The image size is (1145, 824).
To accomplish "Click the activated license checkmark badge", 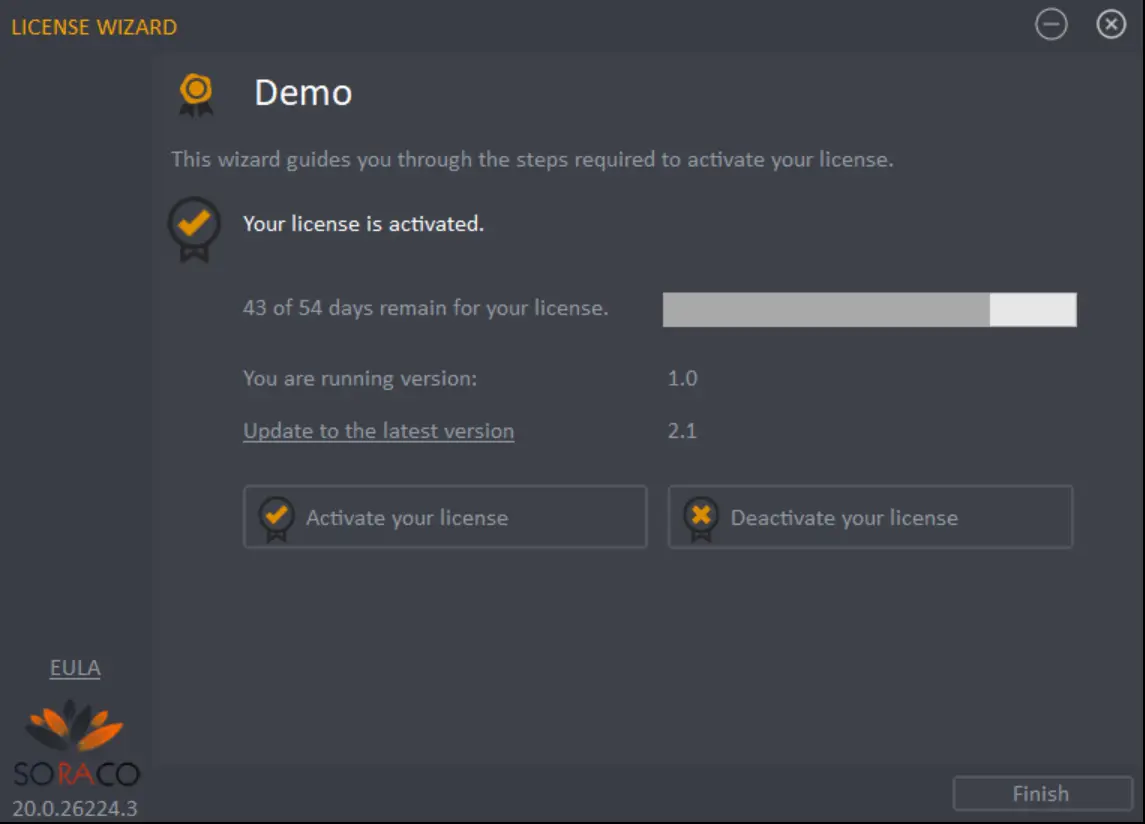I will click(194, 229).
